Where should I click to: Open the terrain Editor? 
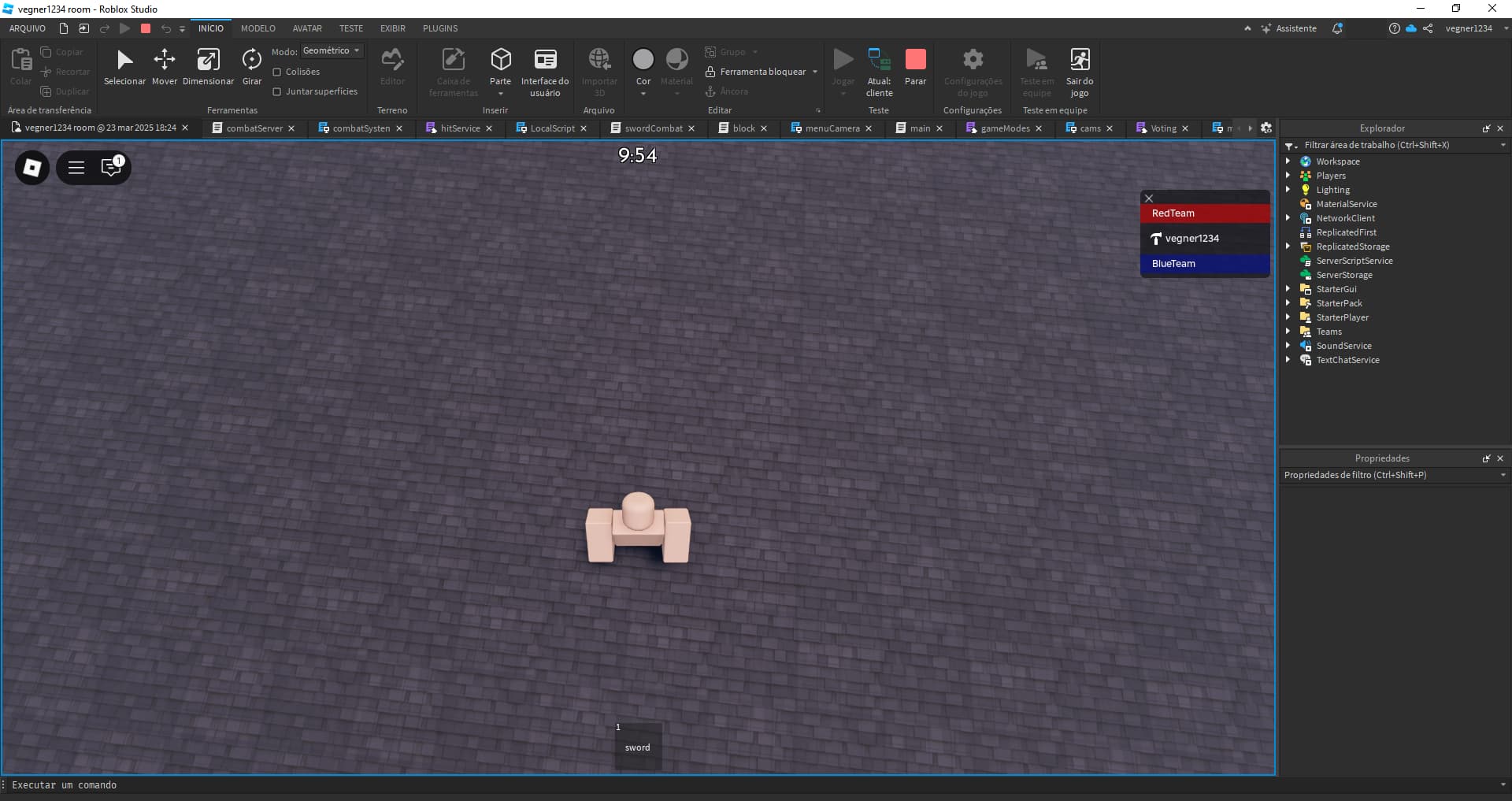[391, 67]
